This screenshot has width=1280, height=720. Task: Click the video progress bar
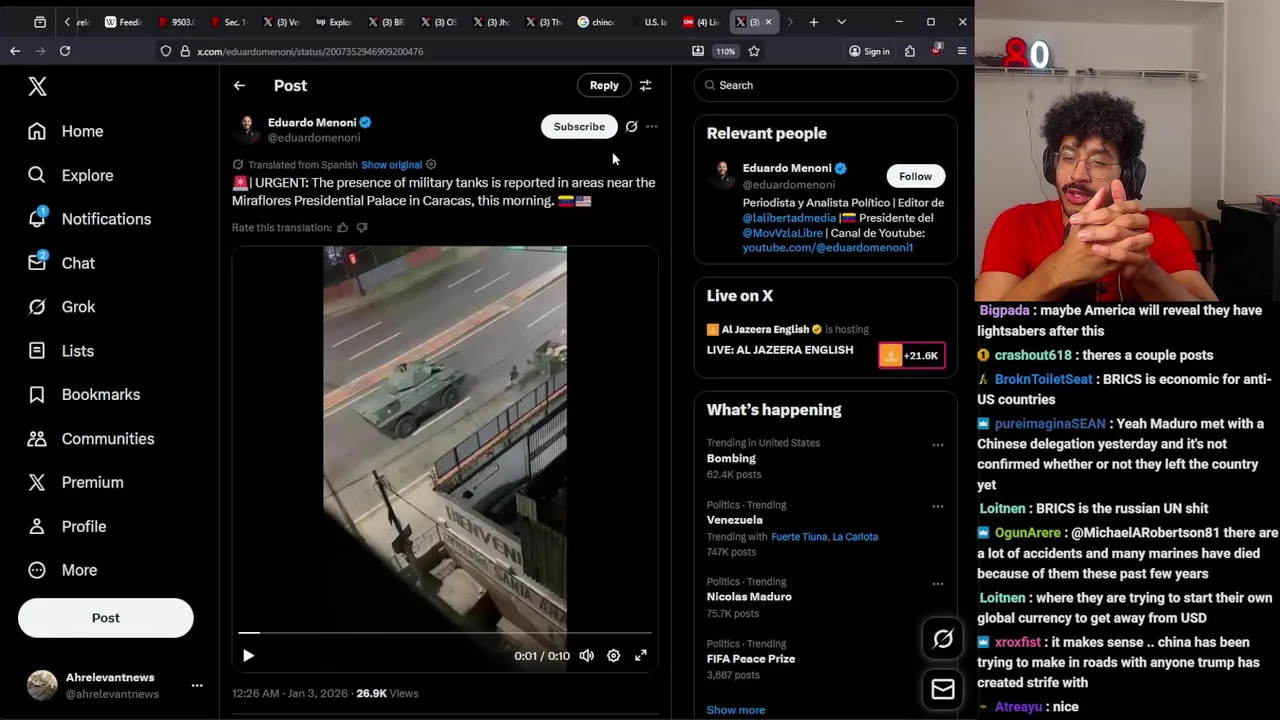coord(445,633)
